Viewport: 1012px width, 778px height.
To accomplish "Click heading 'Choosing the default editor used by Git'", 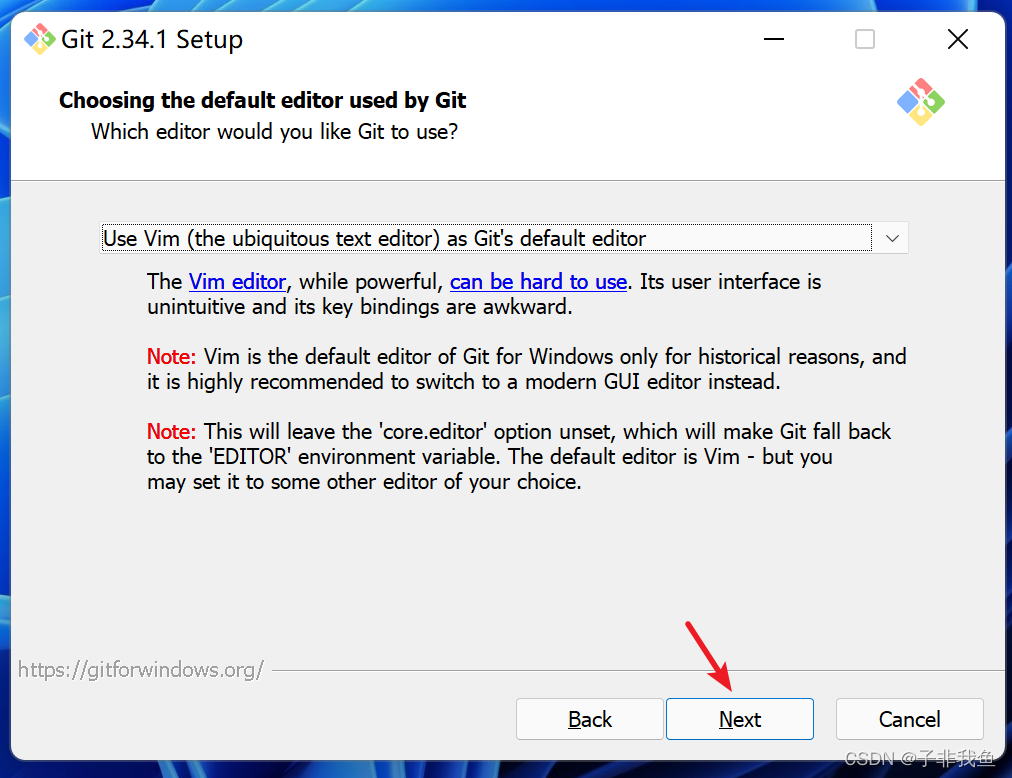I will pyautogui.click(x=262, y=101).
